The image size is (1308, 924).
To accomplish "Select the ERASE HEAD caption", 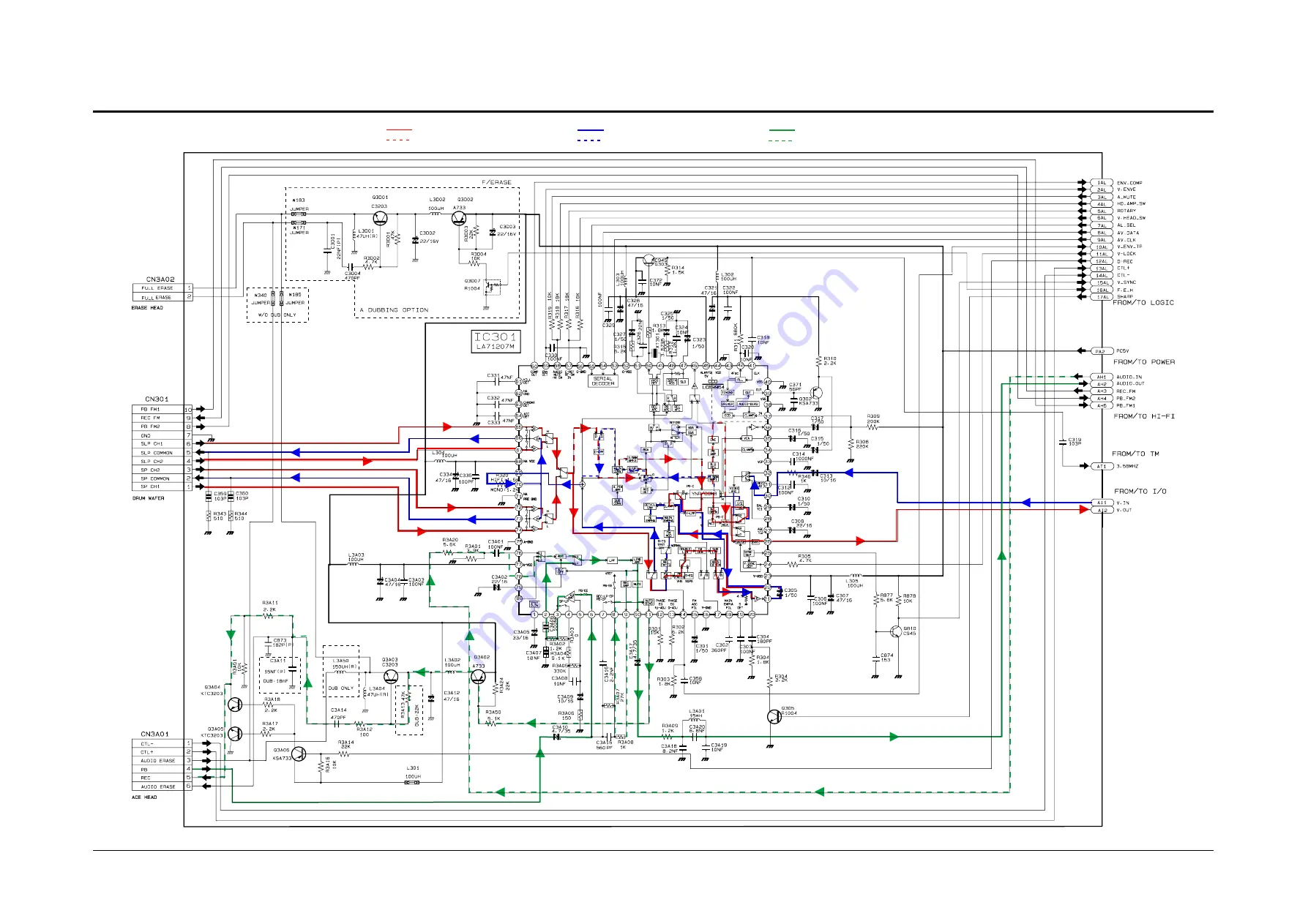I will click(147, 308).
